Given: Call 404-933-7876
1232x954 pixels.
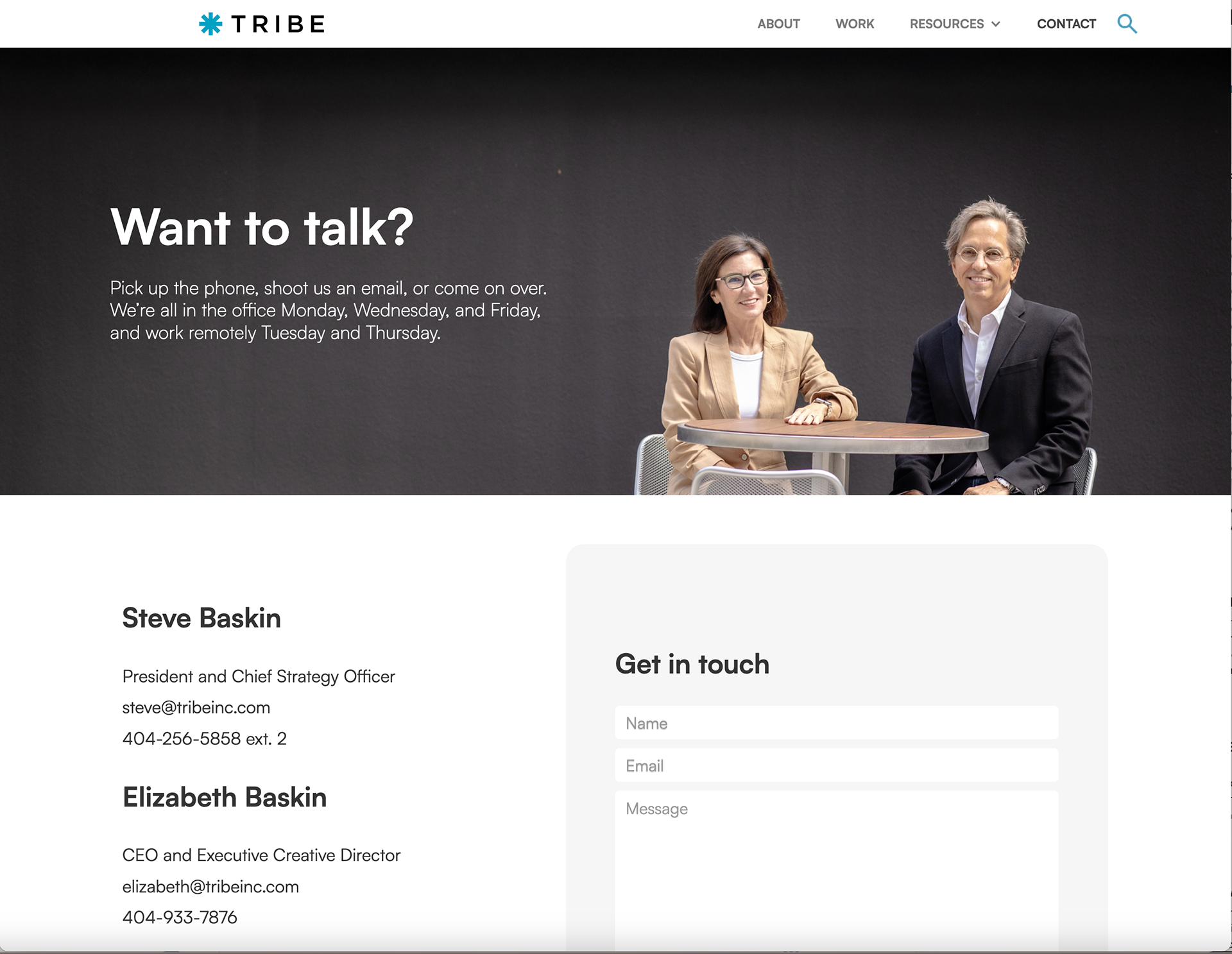Looking at the screenshot, I should [x=180, y=917].
